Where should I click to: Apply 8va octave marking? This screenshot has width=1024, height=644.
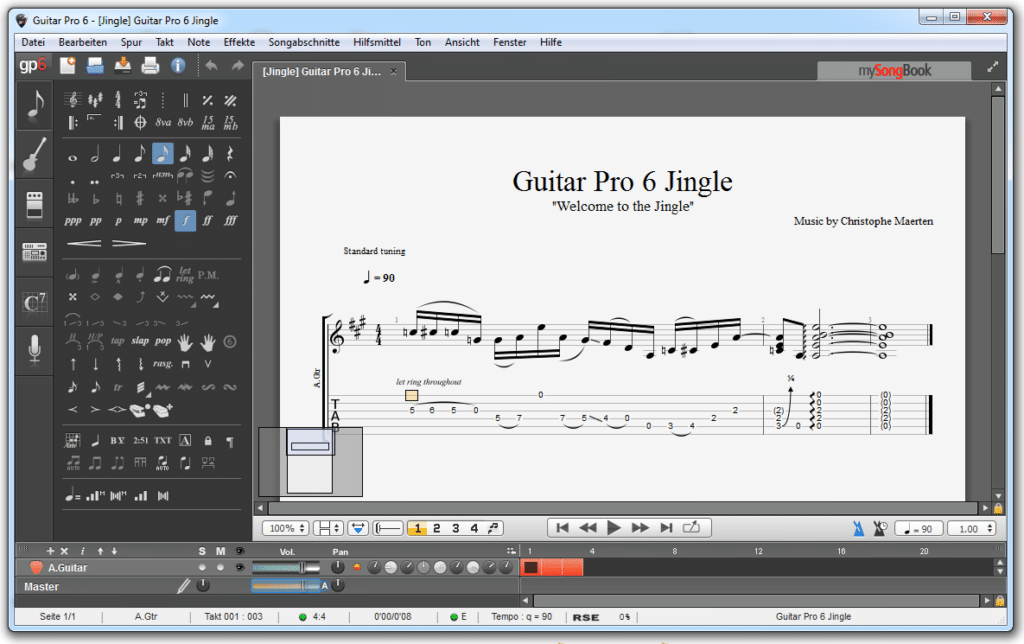(x=163, y=122)
